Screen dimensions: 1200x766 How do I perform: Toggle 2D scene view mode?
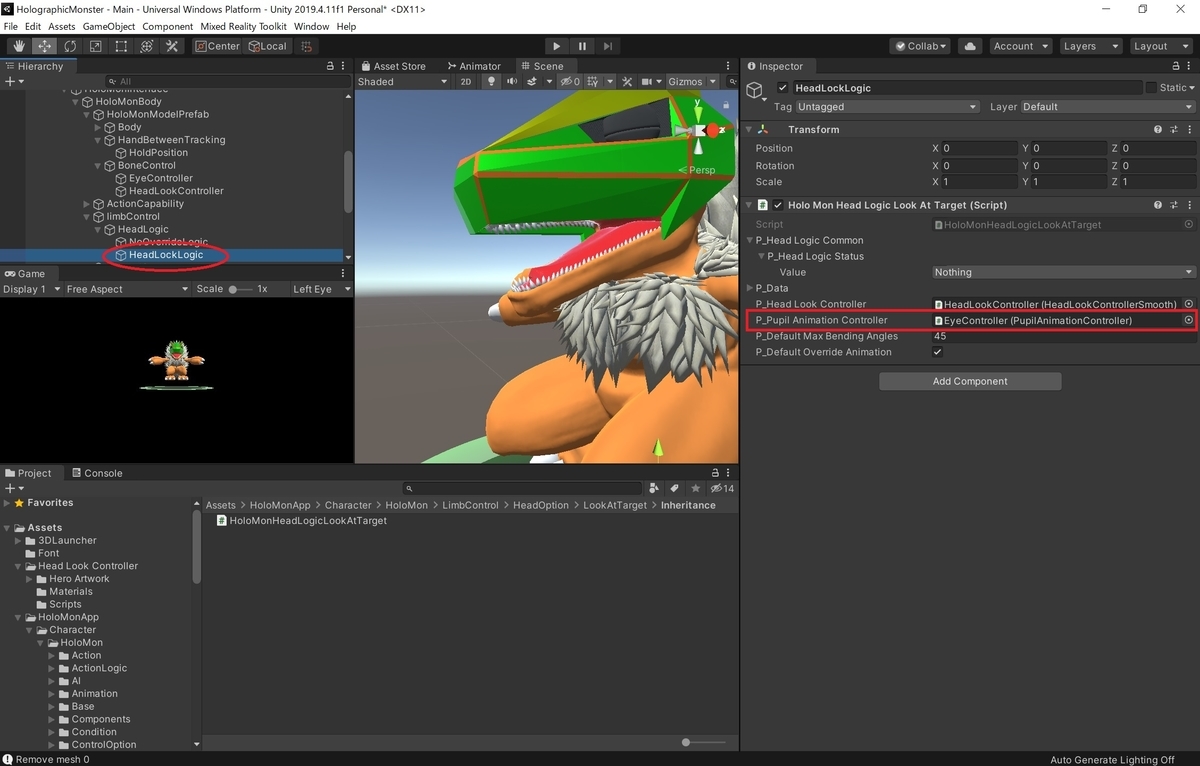465,82
